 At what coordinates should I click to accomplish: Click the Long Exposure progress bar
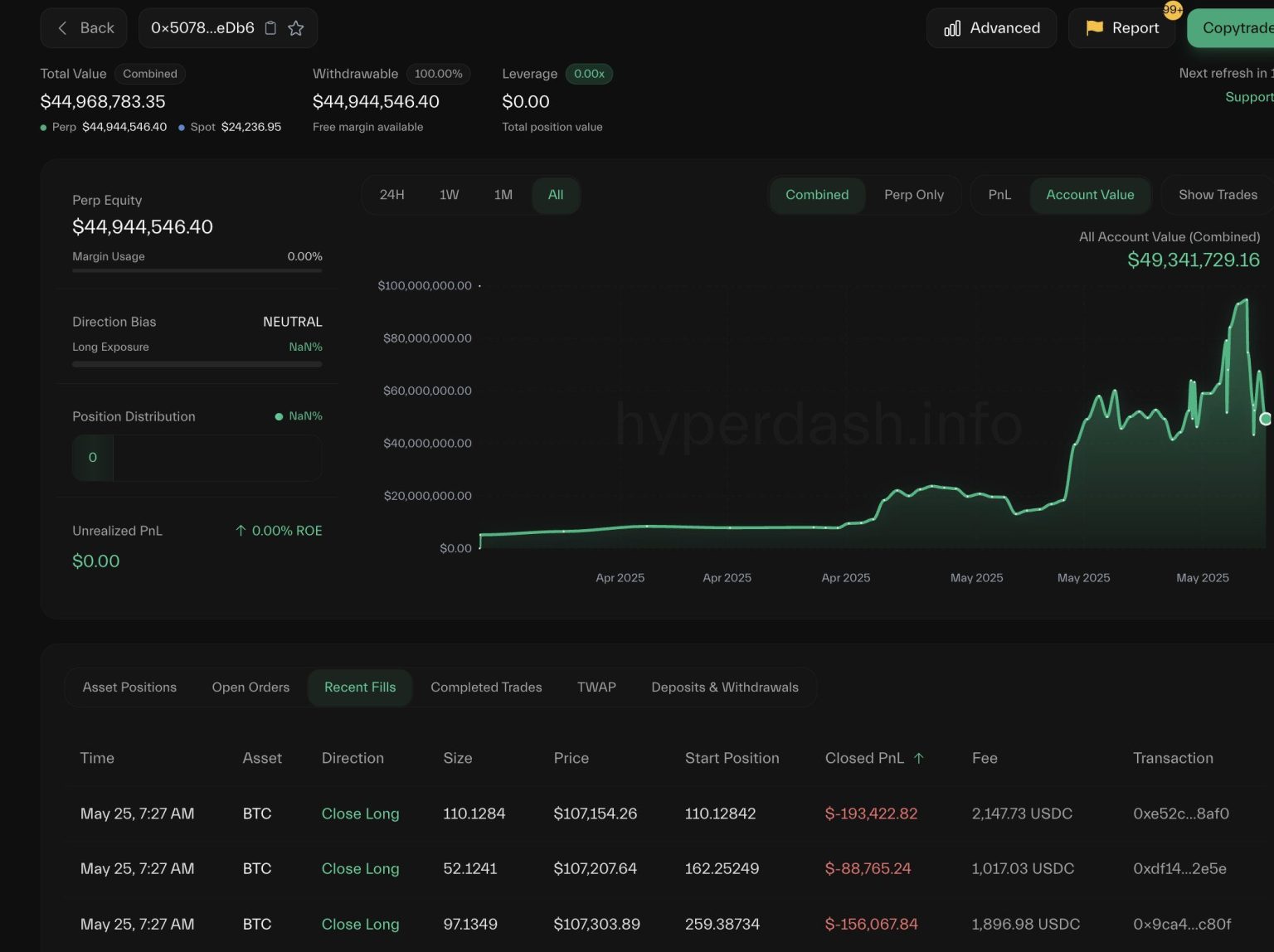tap(197, 363)
